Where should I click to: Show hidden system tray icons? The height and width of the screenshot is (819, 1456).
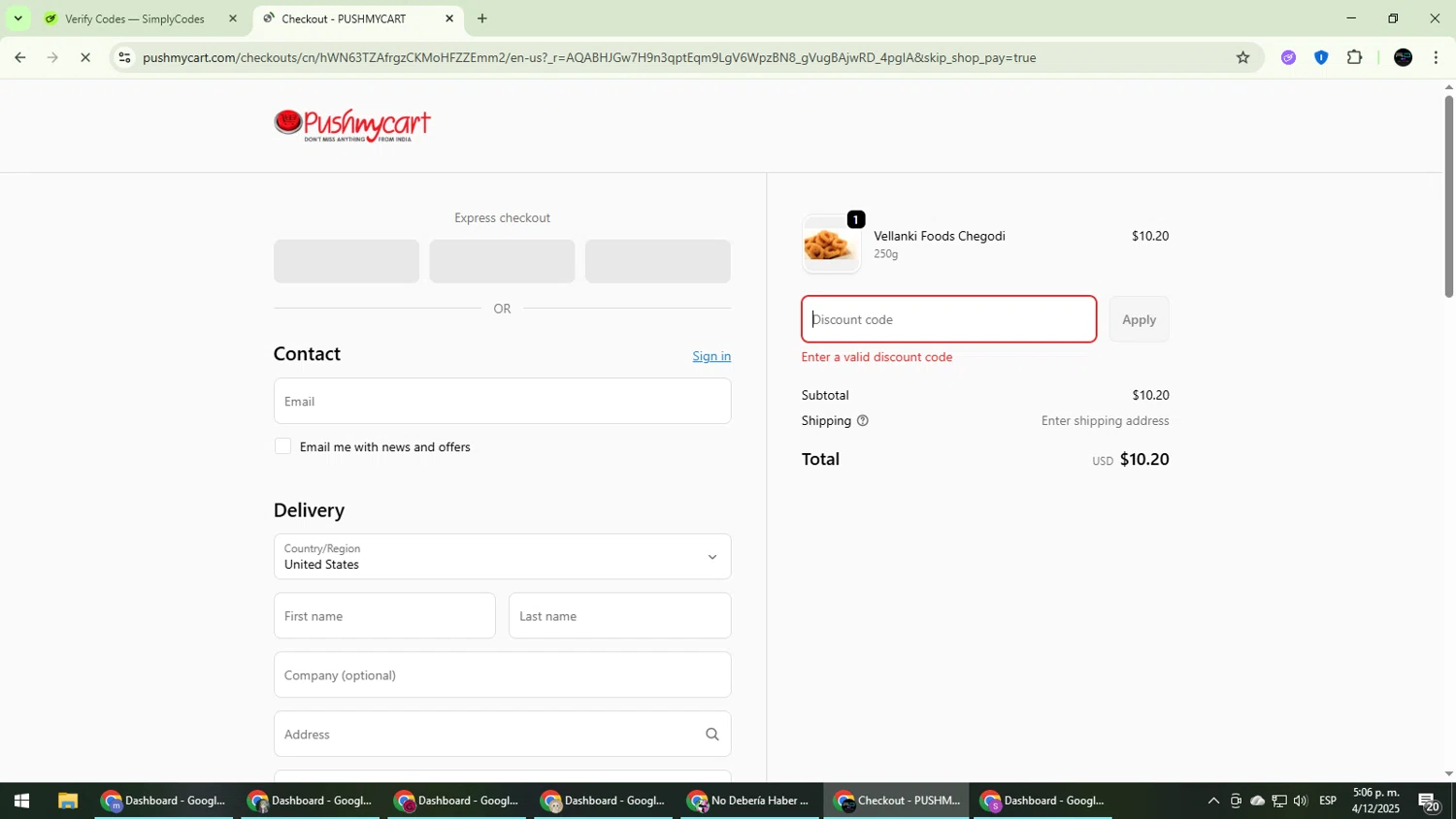(1213, 802)
